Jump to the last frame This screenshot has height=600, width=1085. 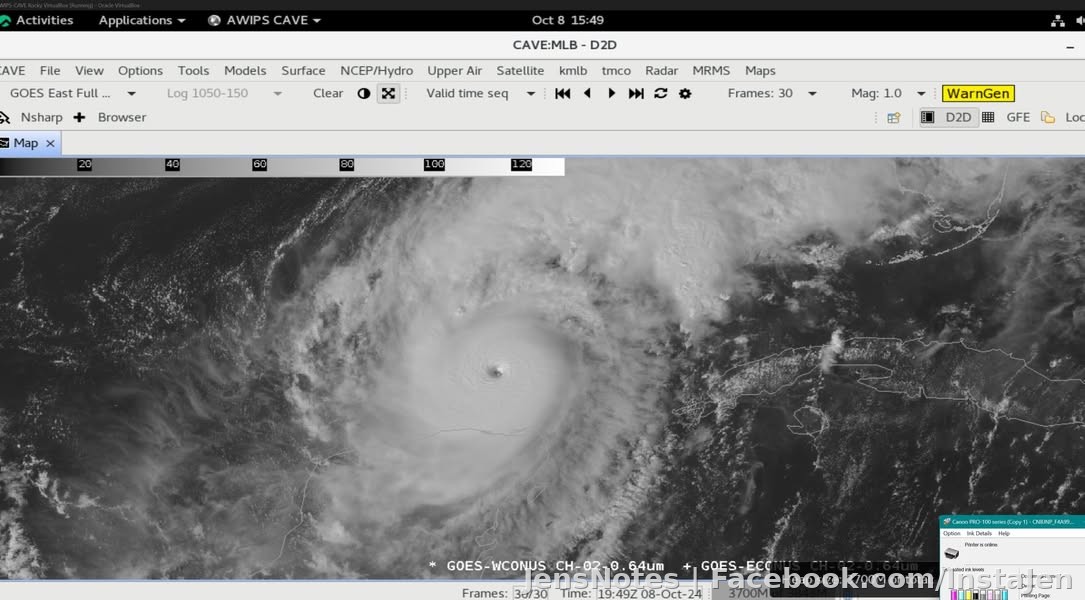click(636, 93)
